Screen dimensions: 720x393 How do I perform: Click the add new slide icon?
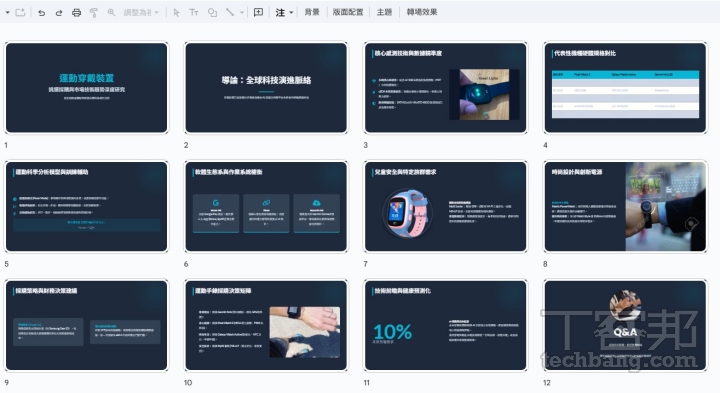20,12
